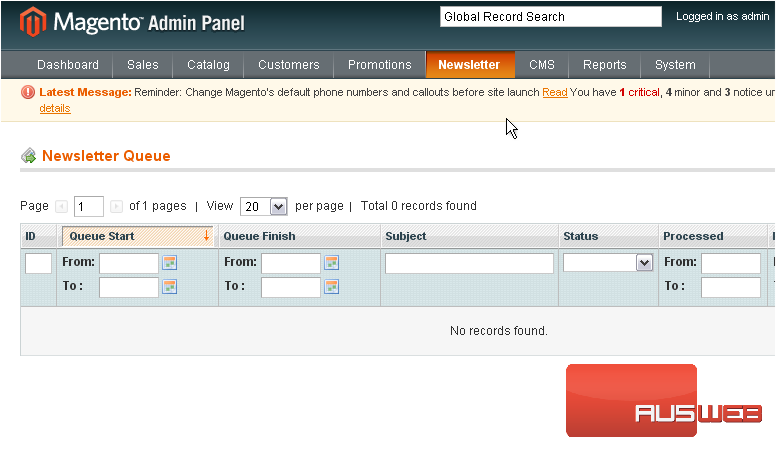Select the Newsletter menu
776x450 pixels.
469,65
